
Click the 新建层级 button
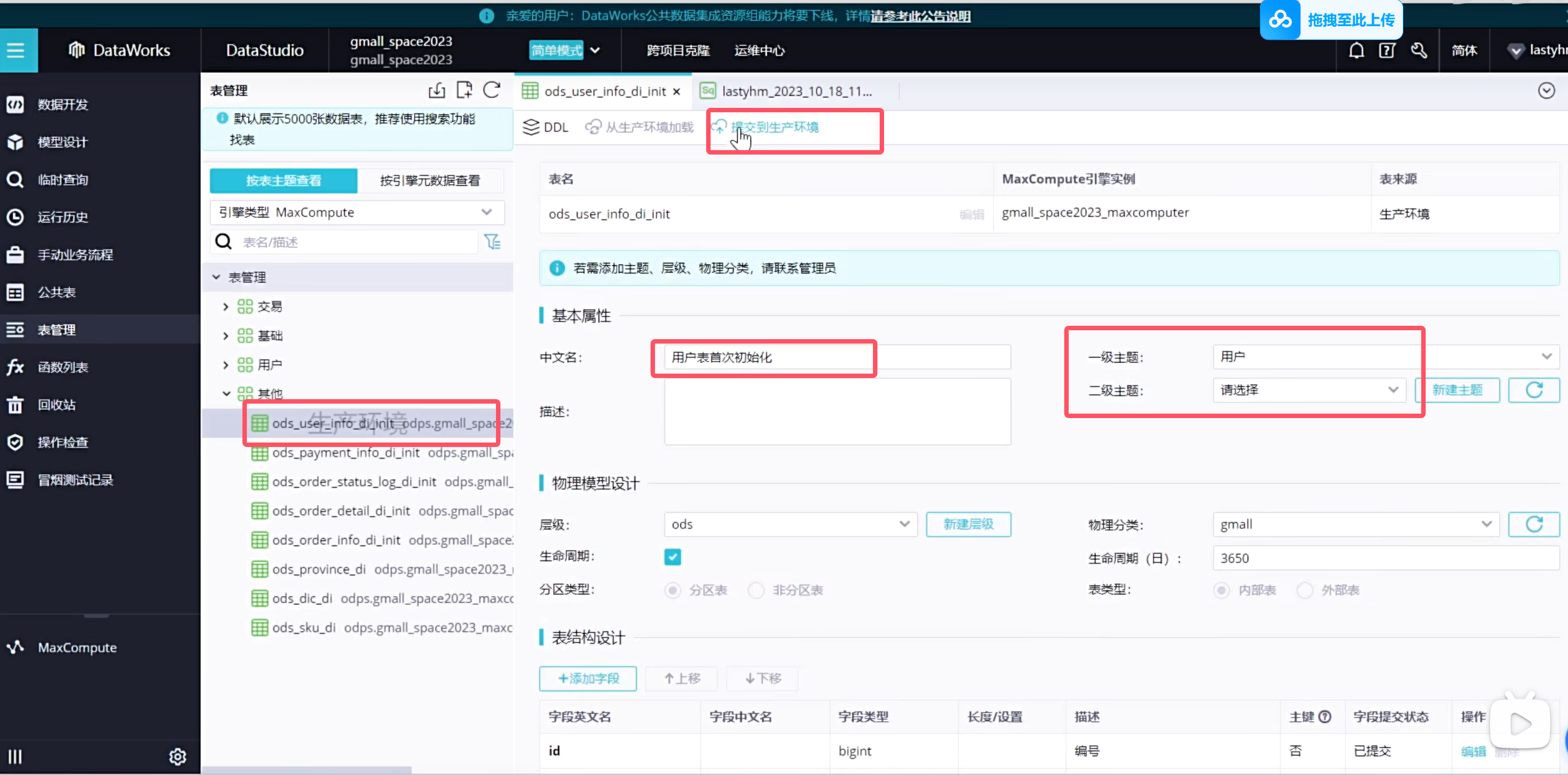[x=968, y=524]
